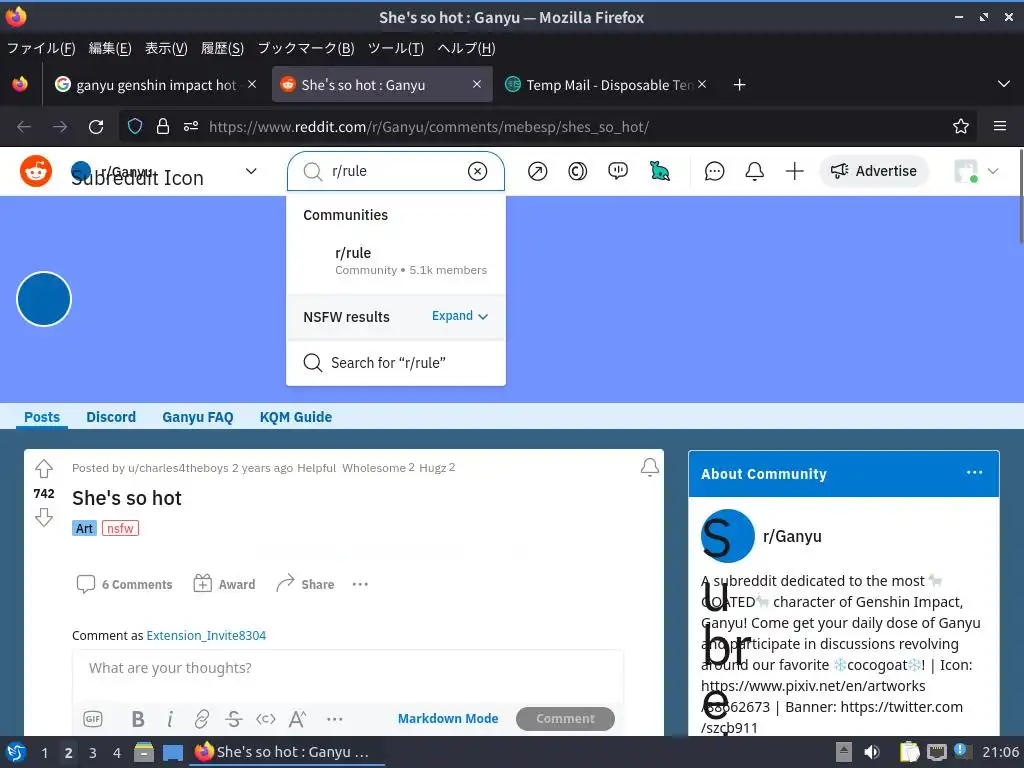
Task: Open the chat bubble icon
Action: click(x=714, y=171)
